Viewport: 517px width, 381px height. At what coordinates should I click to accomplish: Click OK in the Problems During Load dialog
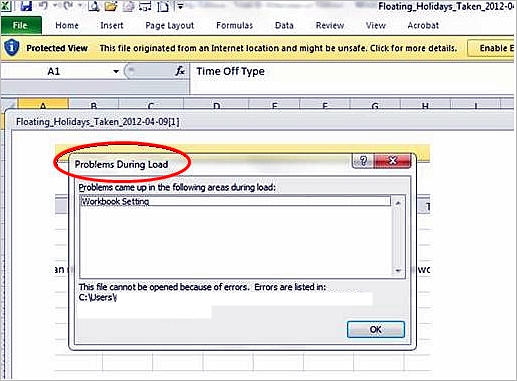[x=376, y=329]
